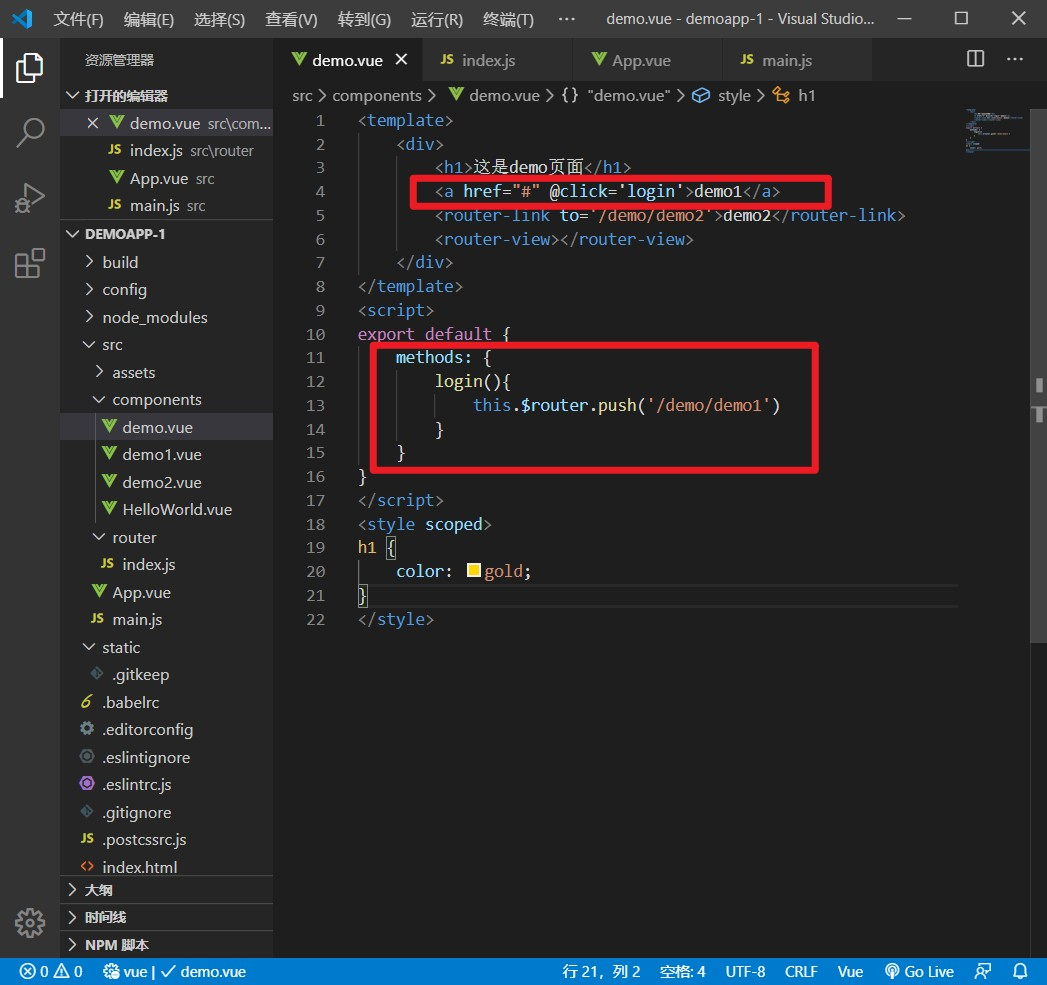Collapse the static folder
1047x985 pixels.
pos(167,647)
